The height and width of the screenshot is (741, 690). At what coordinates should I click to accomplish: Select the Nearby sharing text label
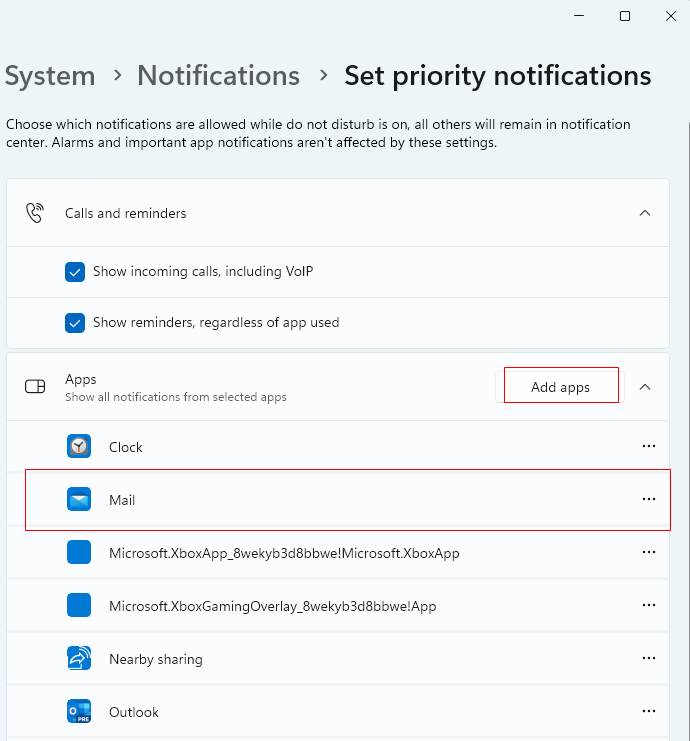156,659
